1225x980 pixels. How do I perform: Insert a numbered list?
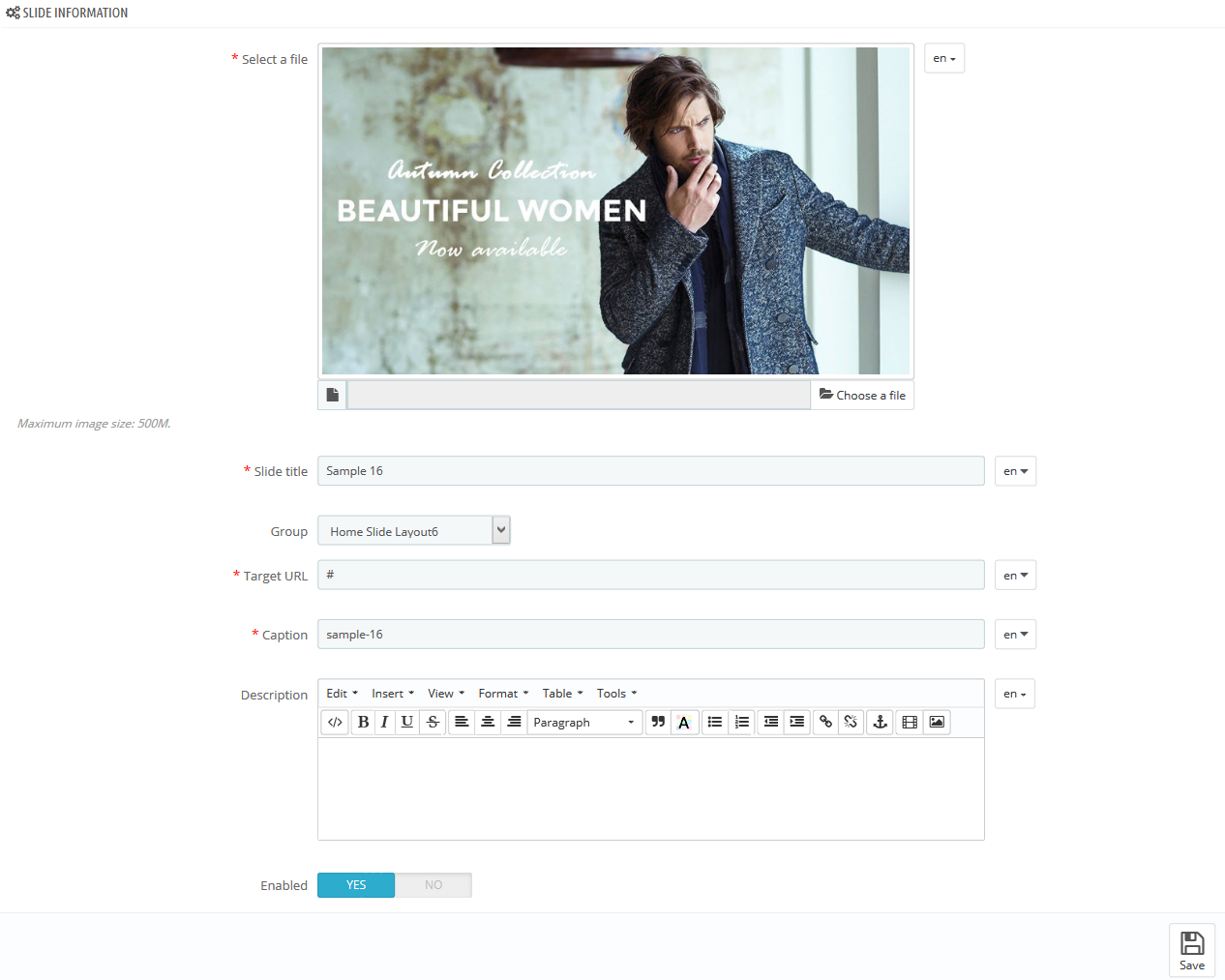click(x=742, y=722)
